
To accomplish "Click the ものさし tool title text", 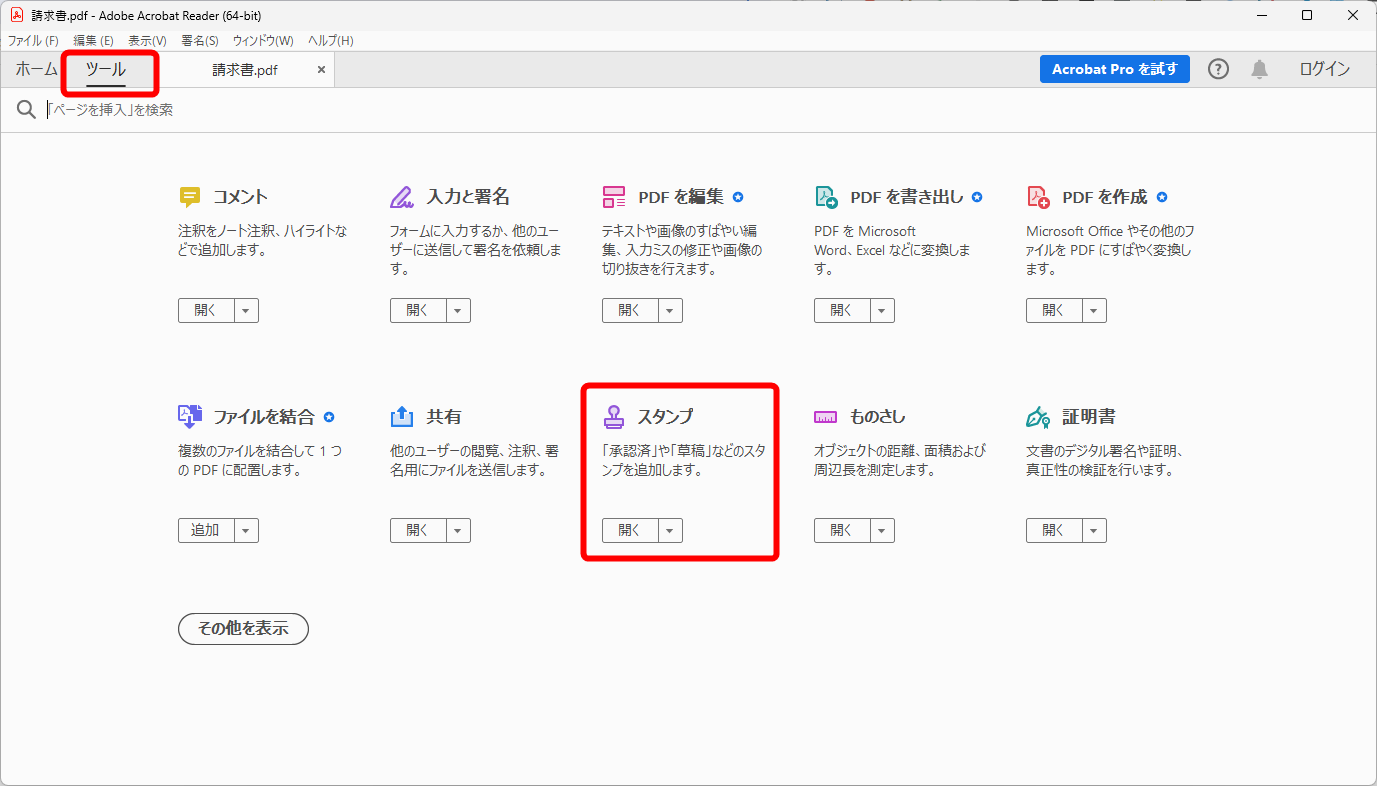I will 878,417.
